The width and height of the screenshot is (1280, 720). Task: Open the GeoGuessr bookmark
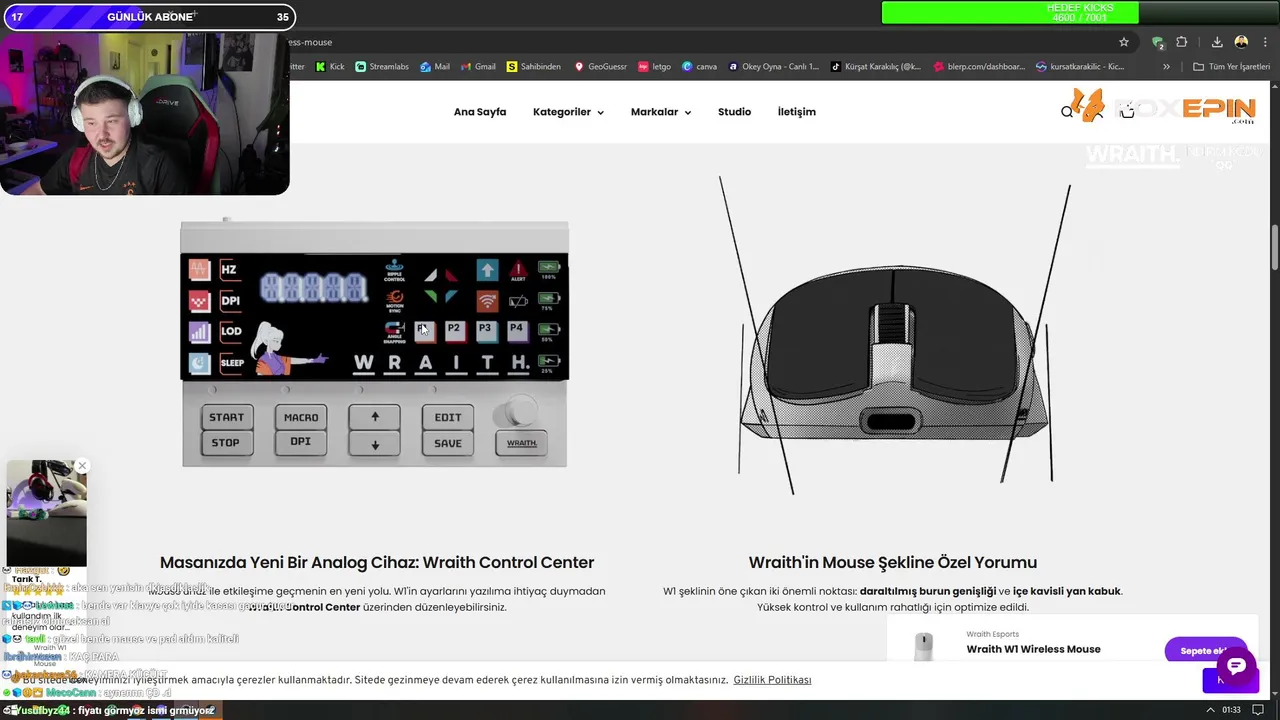point(600,67)
